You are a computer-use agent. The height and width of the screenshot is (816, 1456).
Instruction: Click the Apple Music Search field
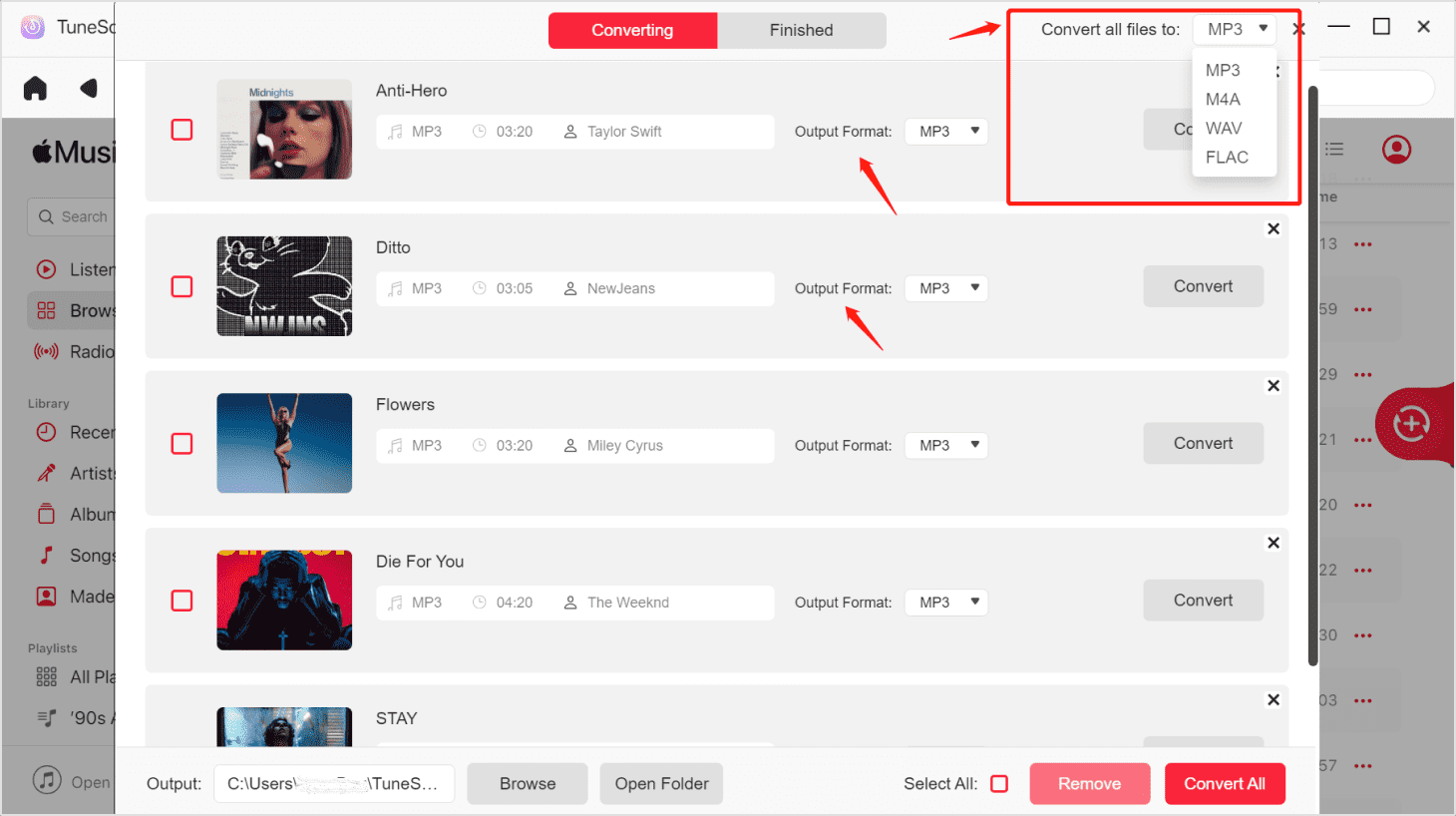[72, 216]
